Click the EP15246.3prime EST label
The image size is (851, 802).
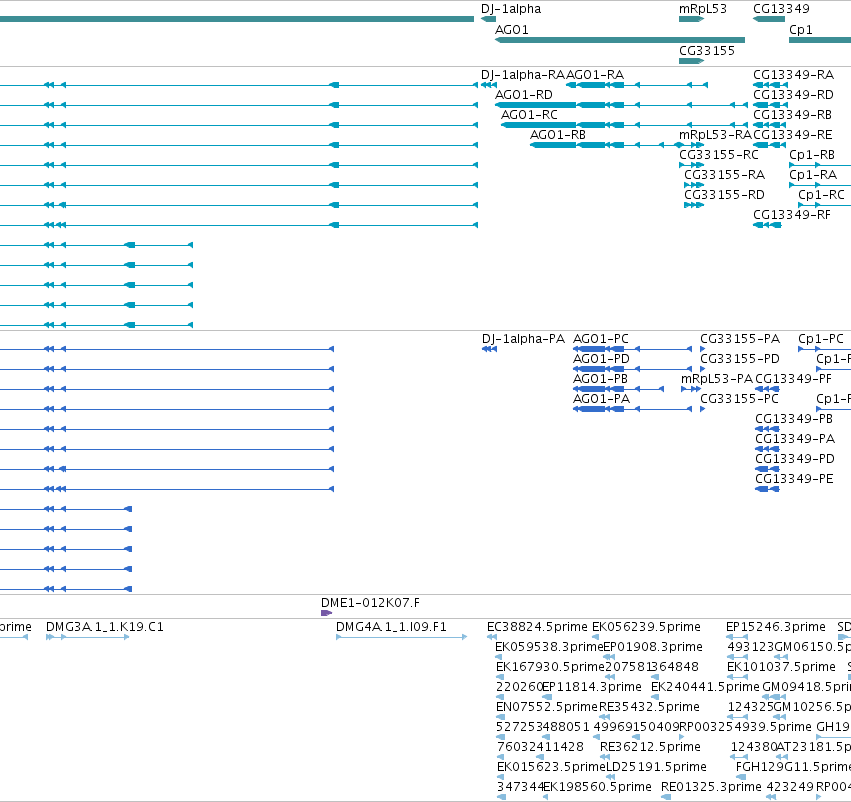point(776,627)
